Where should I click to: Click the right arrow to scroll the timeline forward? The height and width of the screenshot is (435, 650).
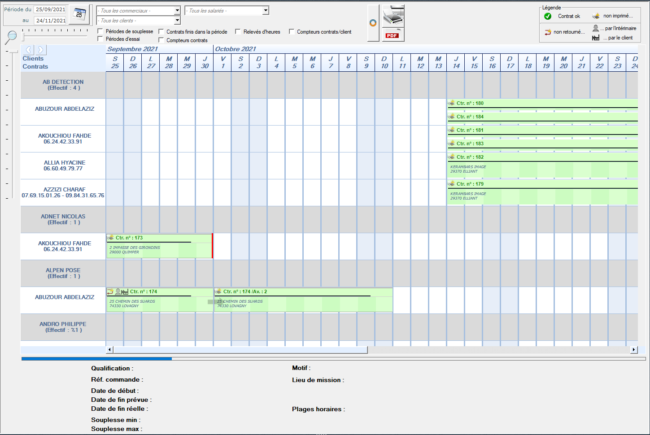pyautogui.click(x=41, y=50)
